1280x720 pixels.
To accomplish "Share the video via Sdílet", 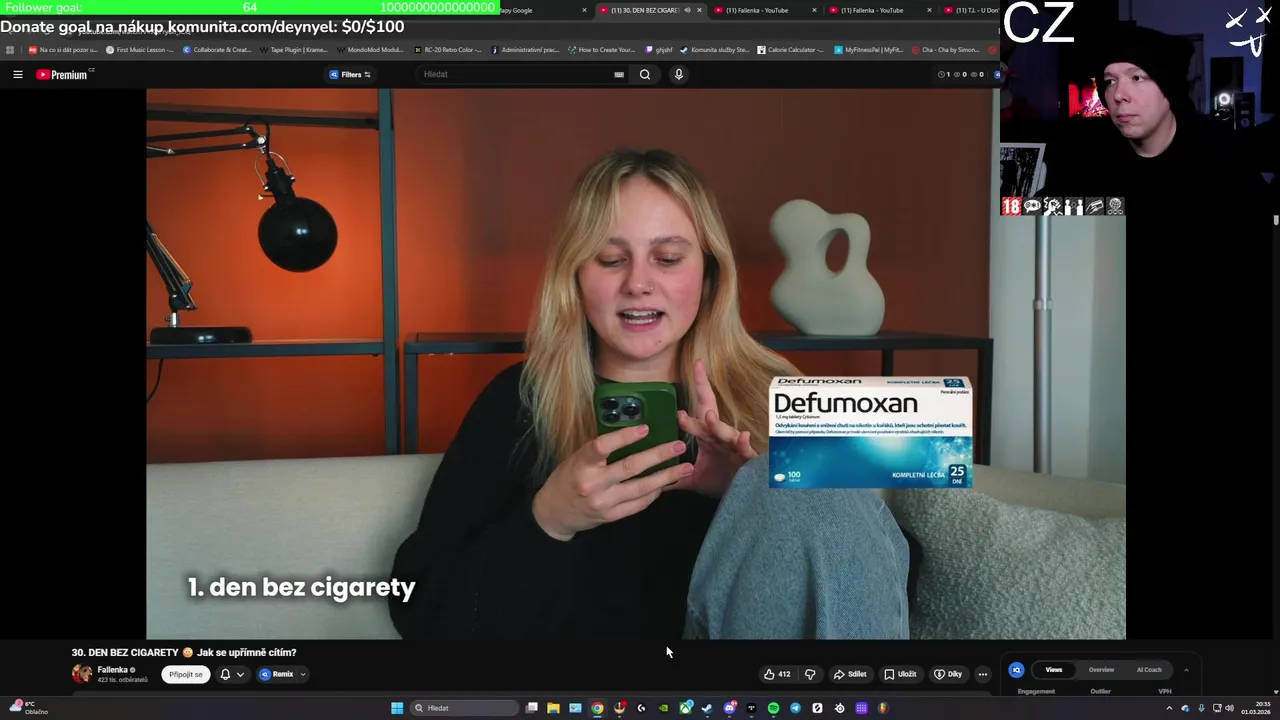I will click(850, 674).
